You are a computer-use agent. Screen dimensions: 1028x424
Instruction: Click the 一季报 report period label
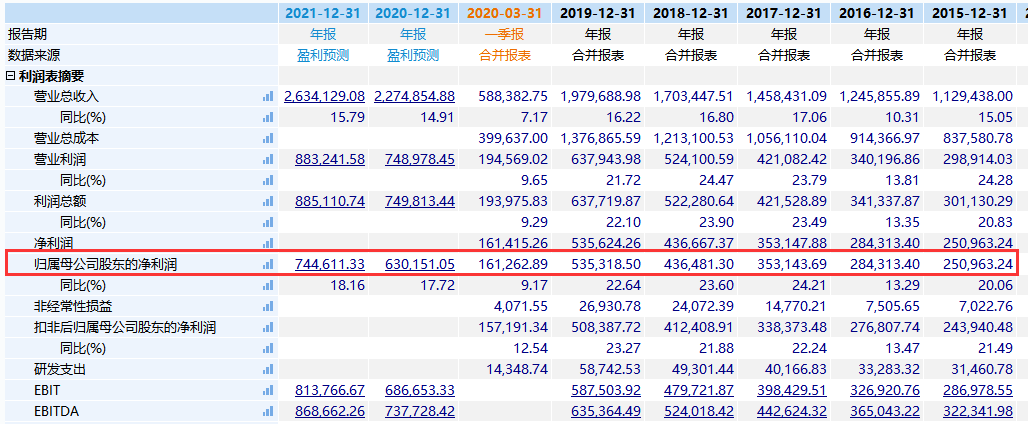coord(505,34)
